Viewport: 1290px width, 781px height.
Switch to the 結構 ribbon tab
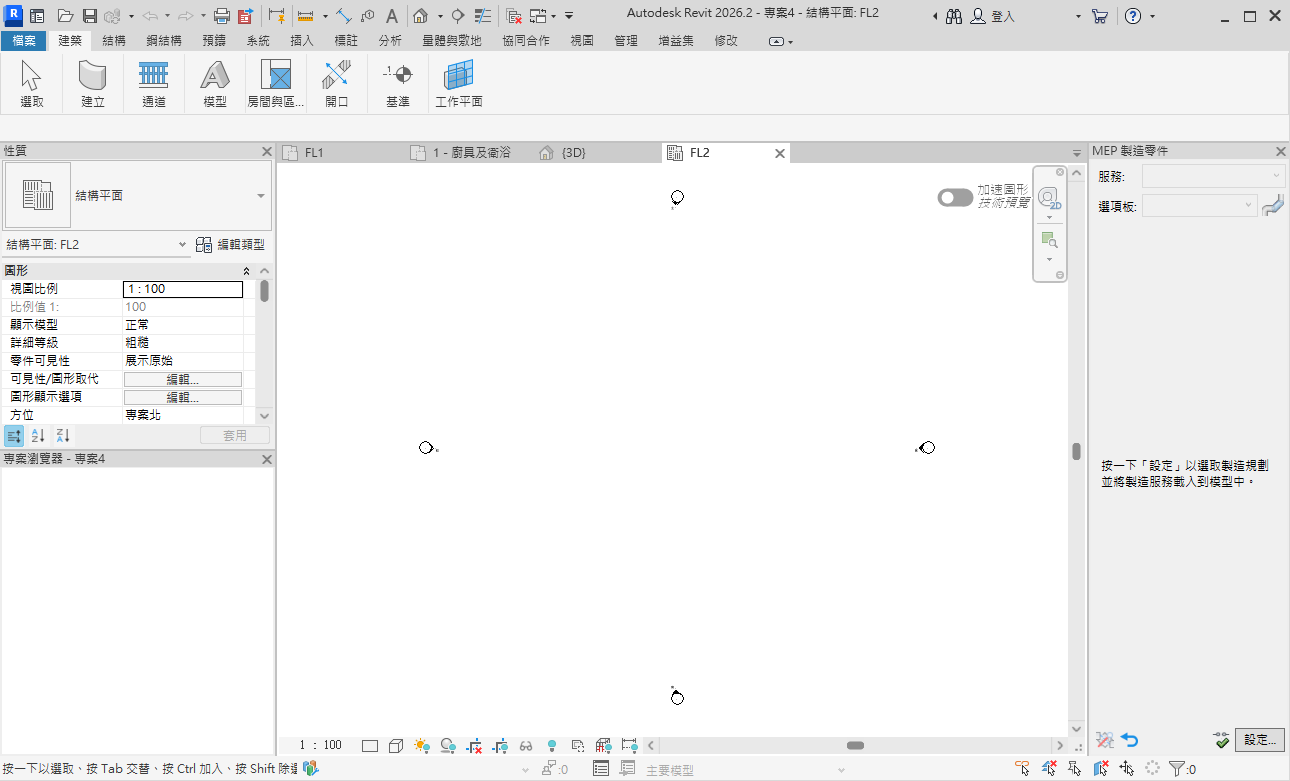point(114,41)
